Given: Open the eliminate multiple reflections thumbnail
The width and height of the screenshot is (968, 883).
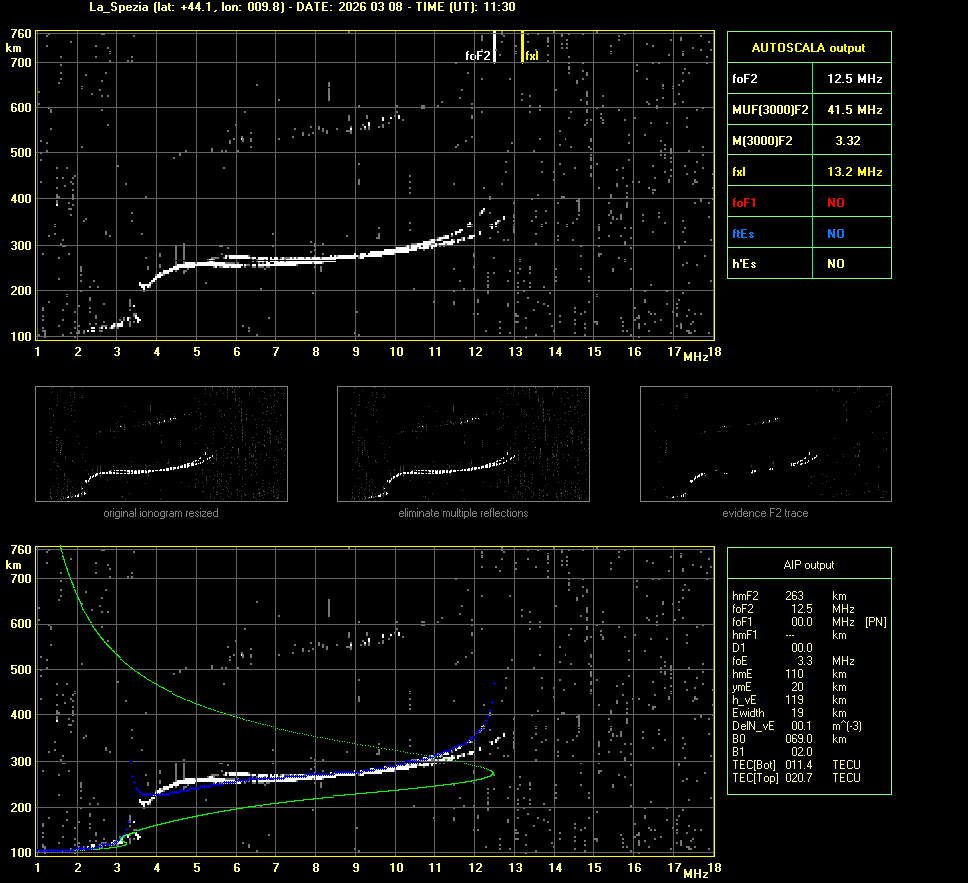Looking at the screenshot, I should (x=463, y=444).
